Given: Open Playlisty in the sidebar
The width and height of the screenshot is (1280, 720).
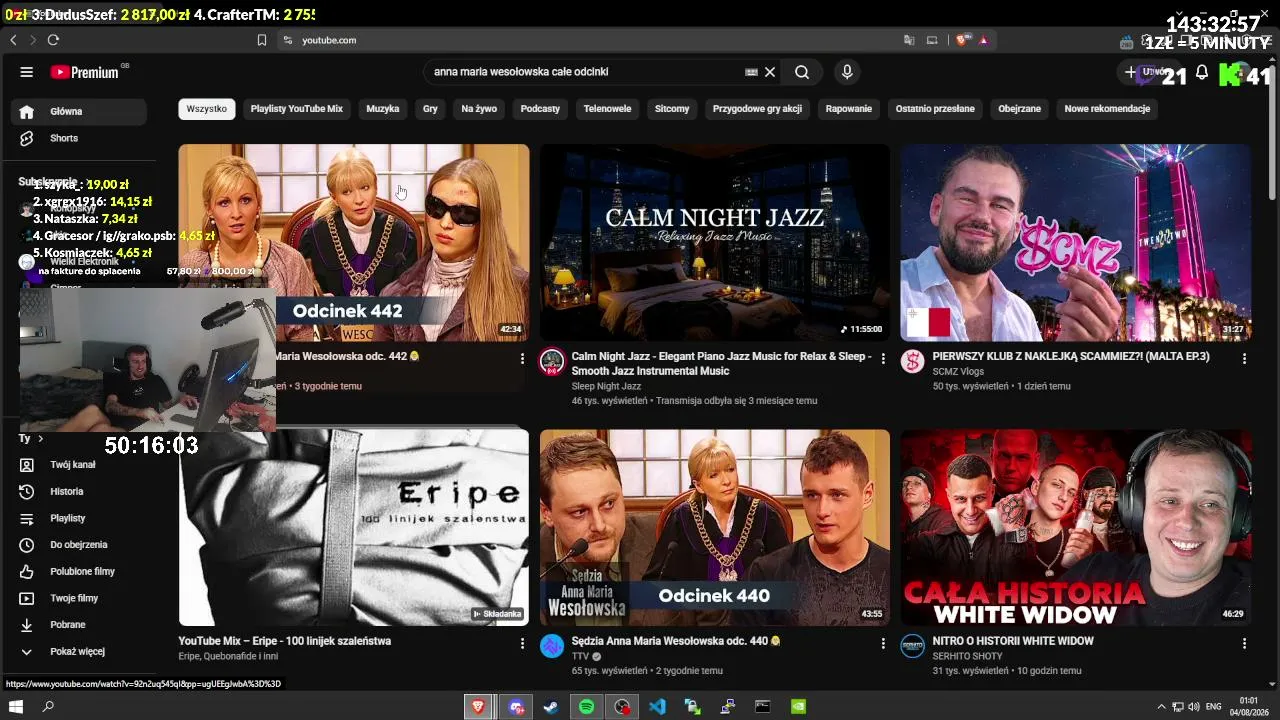Looking at the screenshot, I should click(x=80, y=518).
